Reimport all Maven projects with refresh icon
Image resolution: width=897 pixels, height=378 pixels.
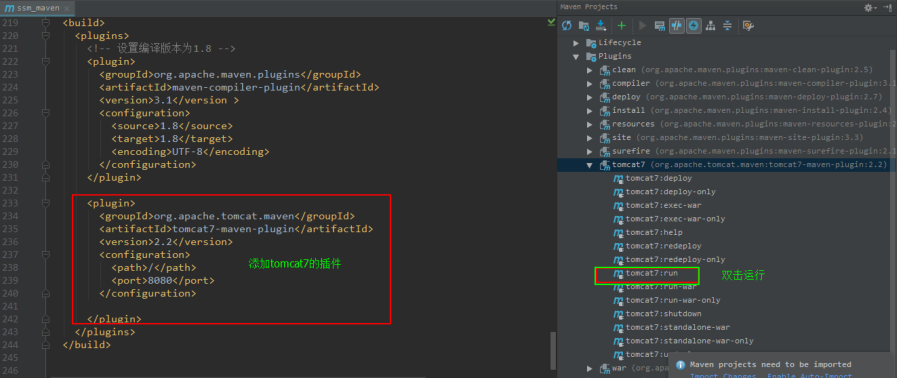tap(567, 25)
